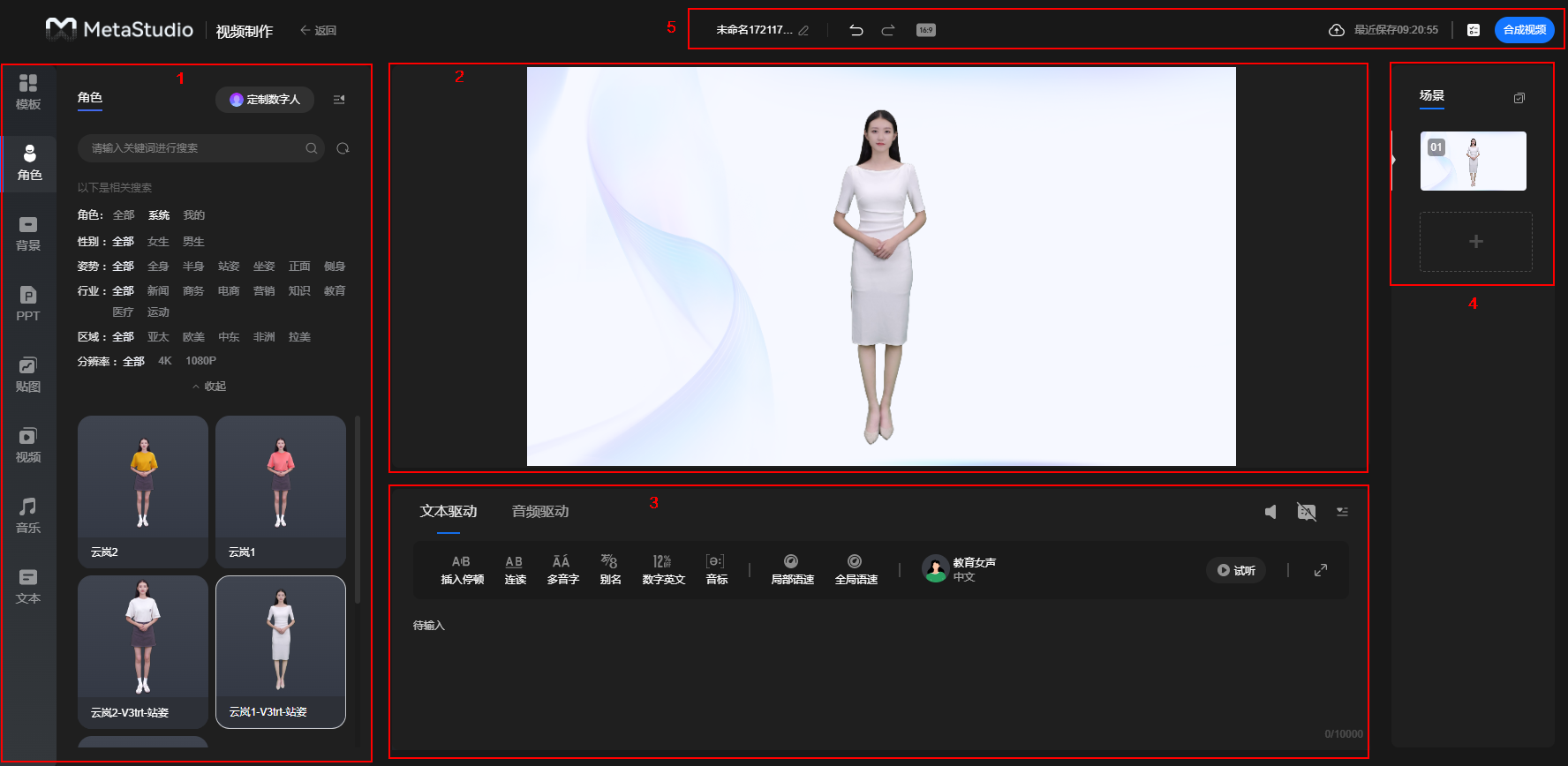Open the task list icon near 合成视频
The height and width of the screenshot is (766, 1568).
click(1474, 30)
